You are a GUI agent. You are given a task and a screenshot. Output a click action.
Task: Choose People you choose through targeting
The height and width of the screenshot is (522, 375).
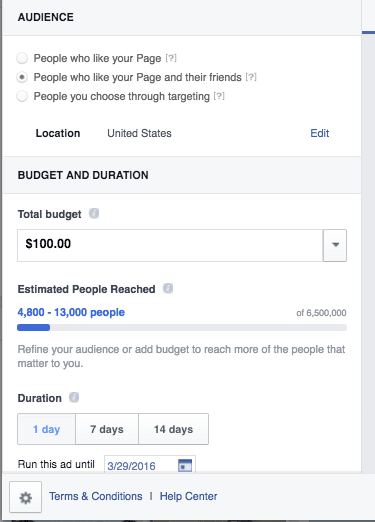[22, 96]
